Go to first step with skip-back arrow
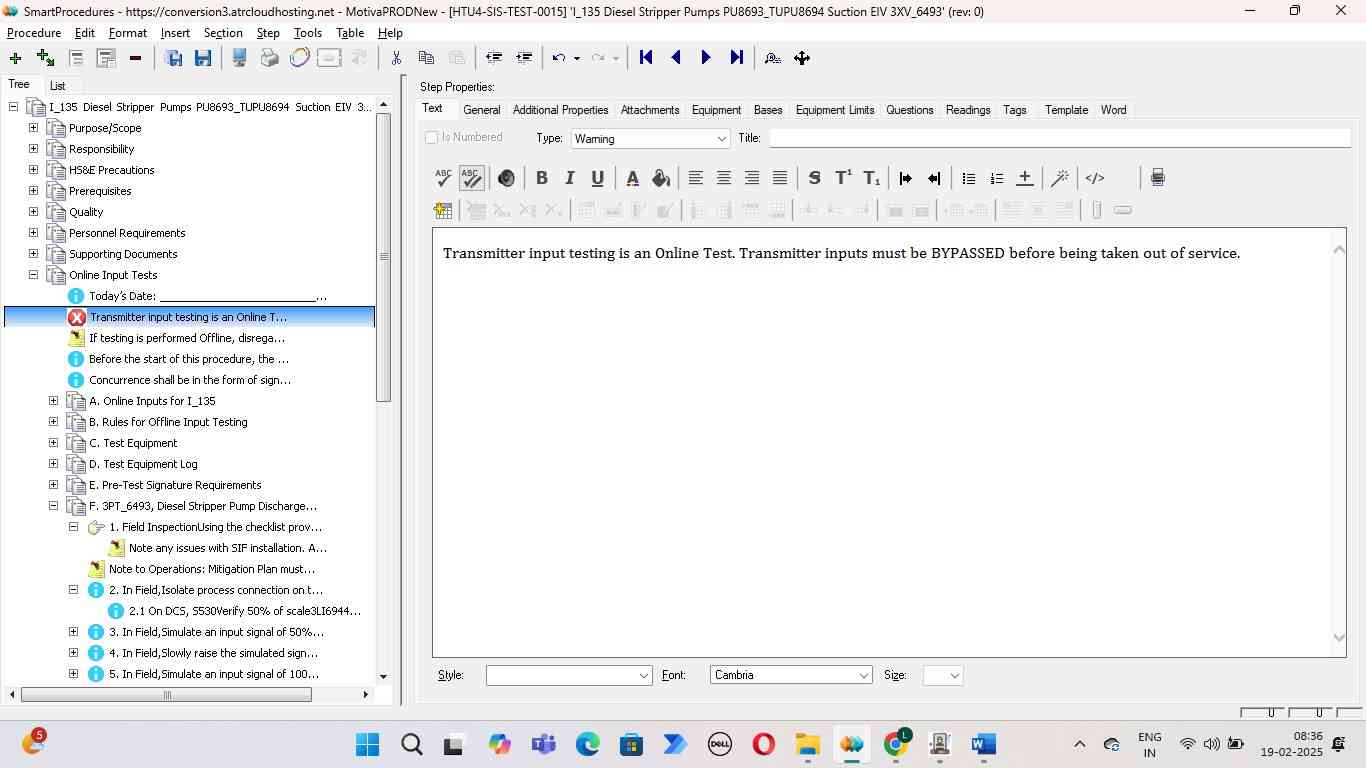Image resolution: width=1366 pixels, height=768 pixels. [646, 58]
